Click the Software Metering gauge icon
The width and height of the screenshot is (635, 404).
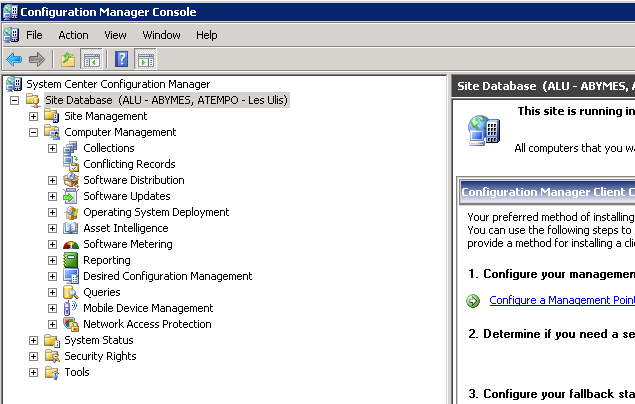(70, 245)
